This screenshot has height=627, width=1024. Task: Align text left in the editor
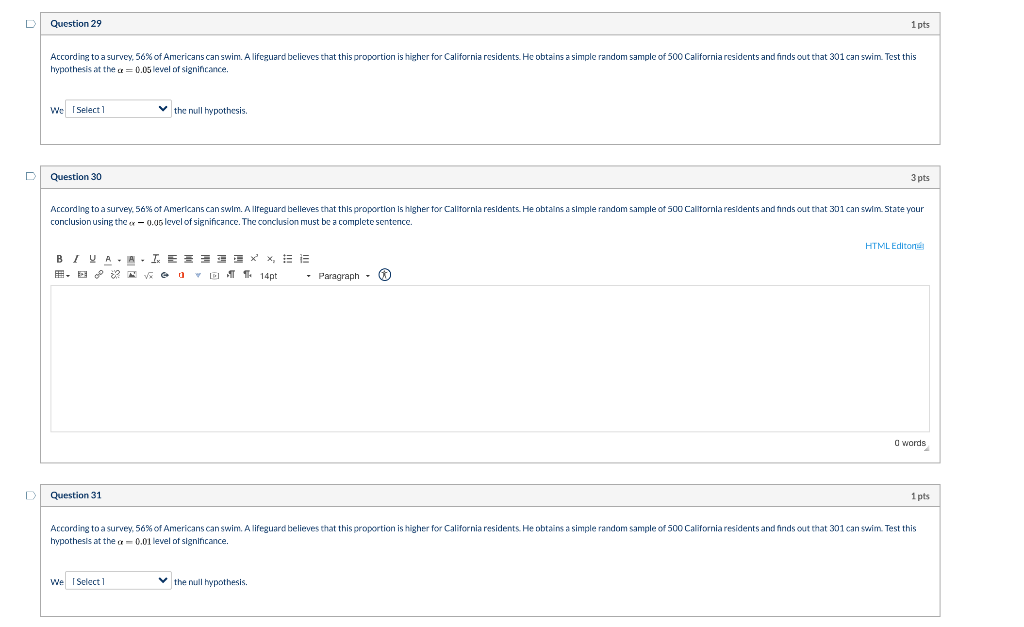click(x=172, y=259)
